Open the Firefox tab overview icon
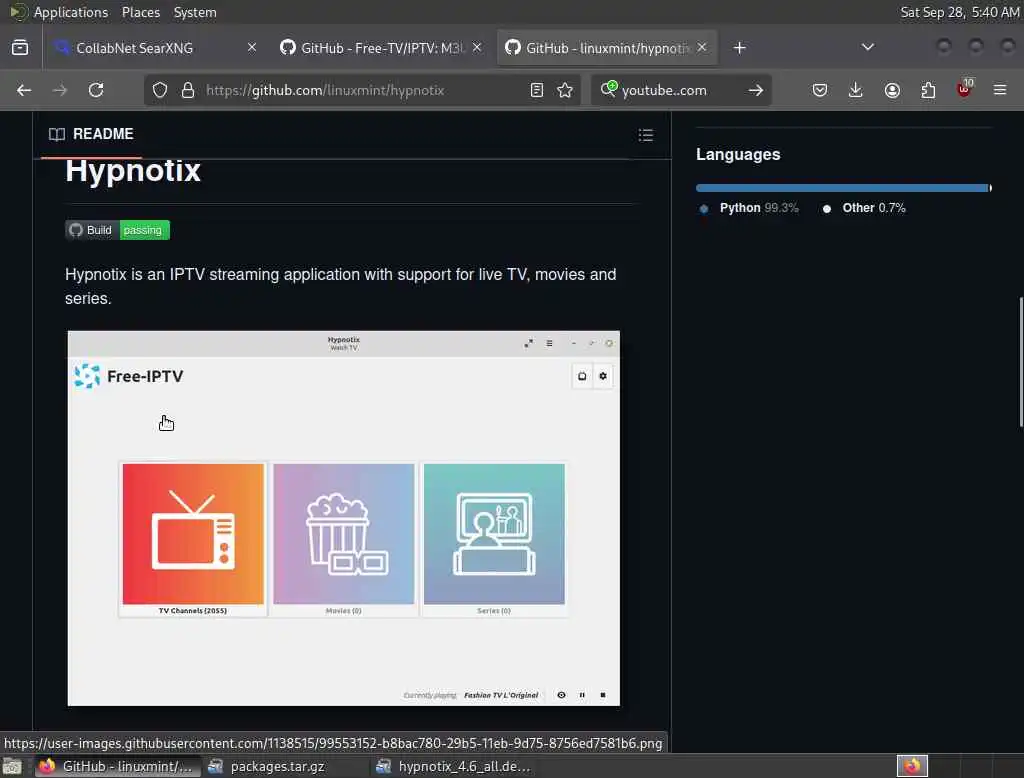The height and width of the screenshot is (778, 1024). coord(20,48)
